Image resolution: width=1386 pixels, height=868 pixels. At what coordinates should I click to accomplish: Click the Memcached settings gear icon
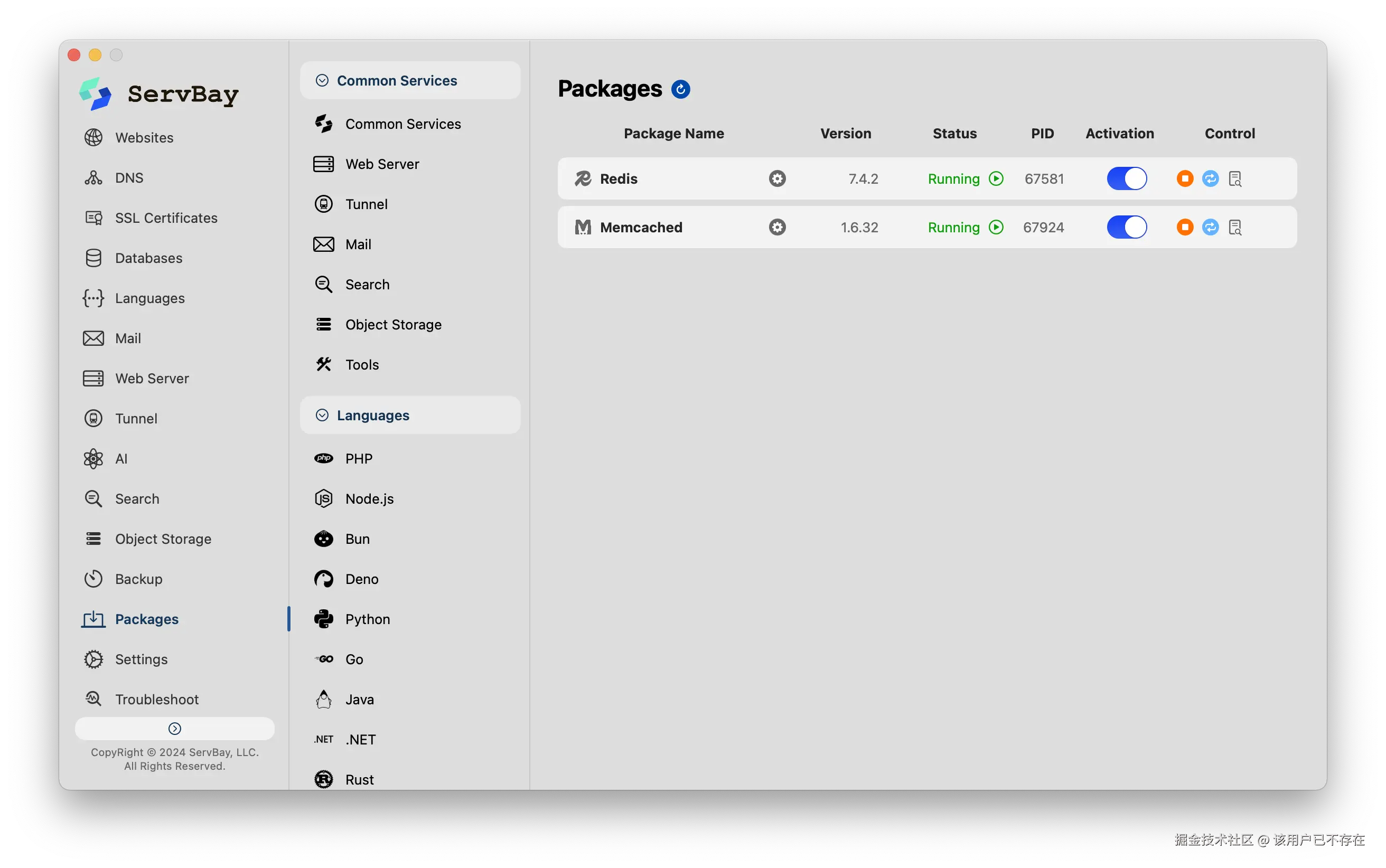(x=777, y=228)
